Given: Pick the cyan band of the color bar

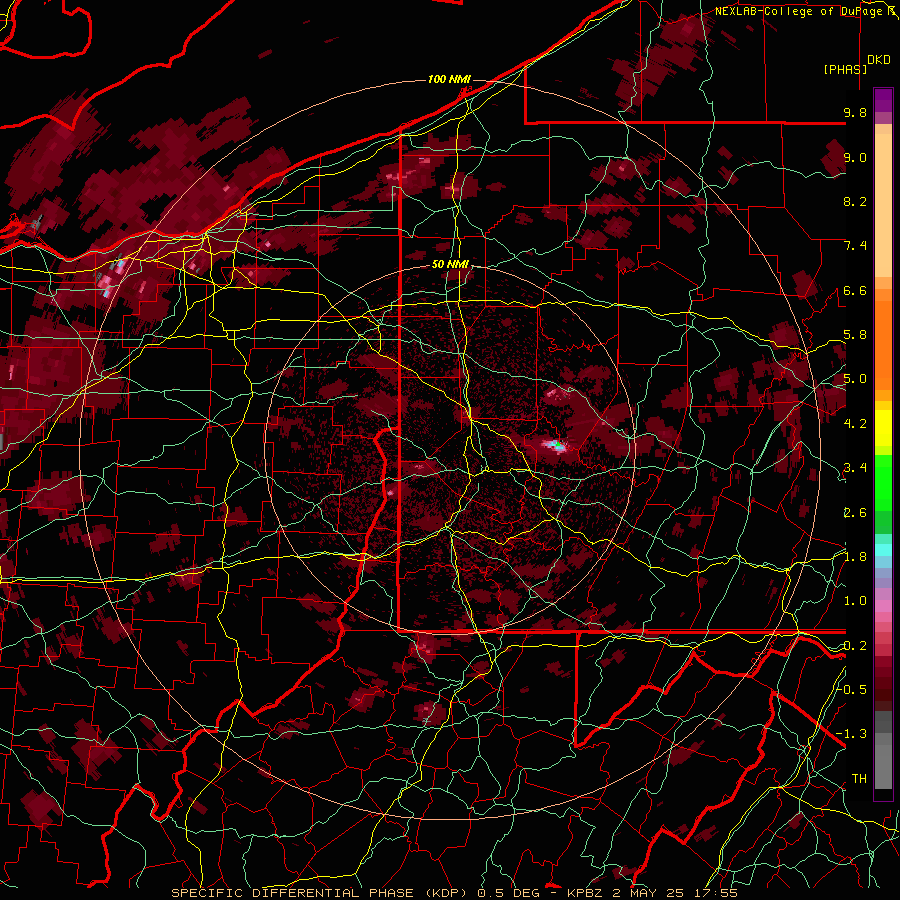Looking at the screenshot, I should 883,550.
